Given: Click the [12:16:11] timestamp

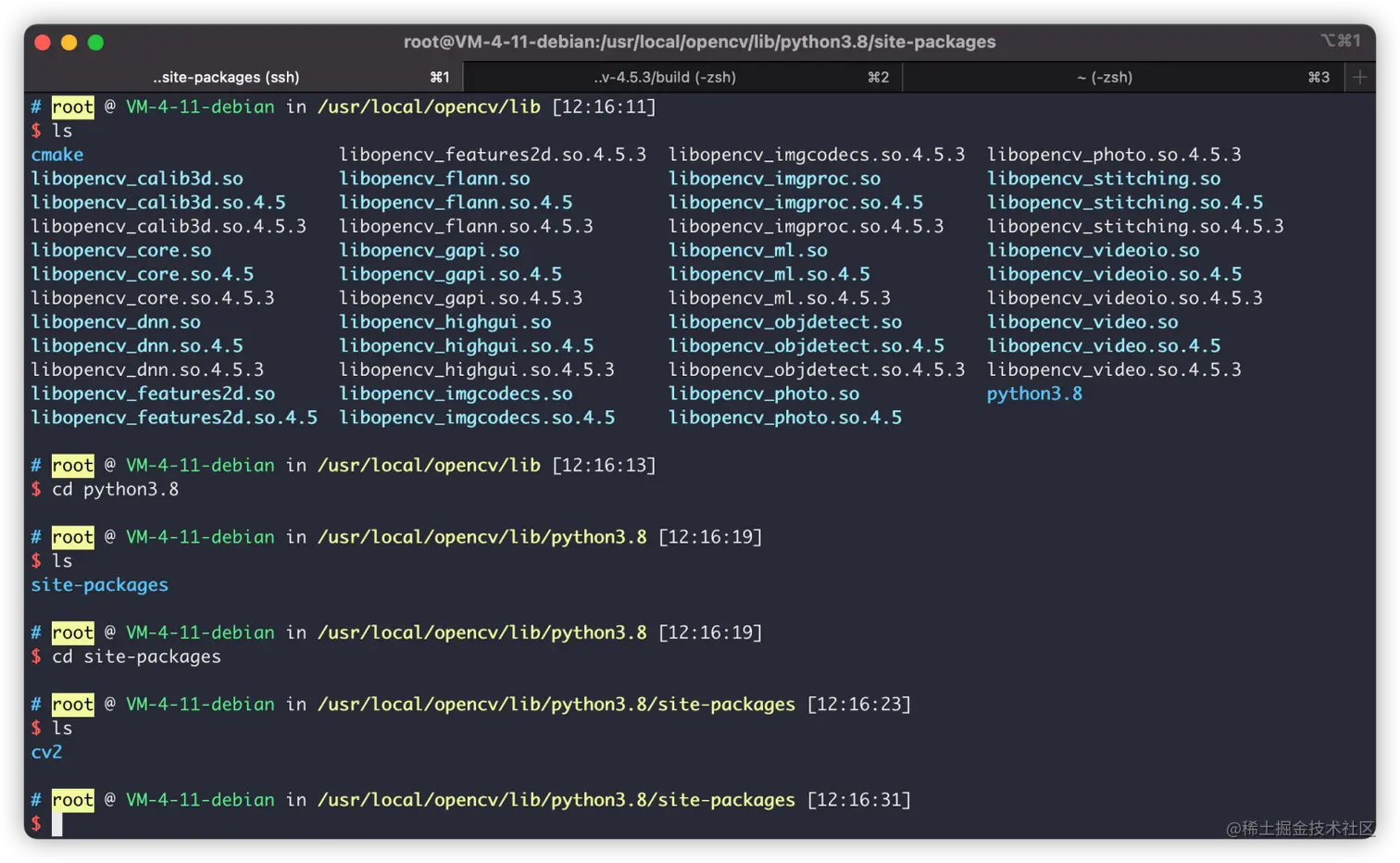Looking at the screenshot, I should (604, 106).
